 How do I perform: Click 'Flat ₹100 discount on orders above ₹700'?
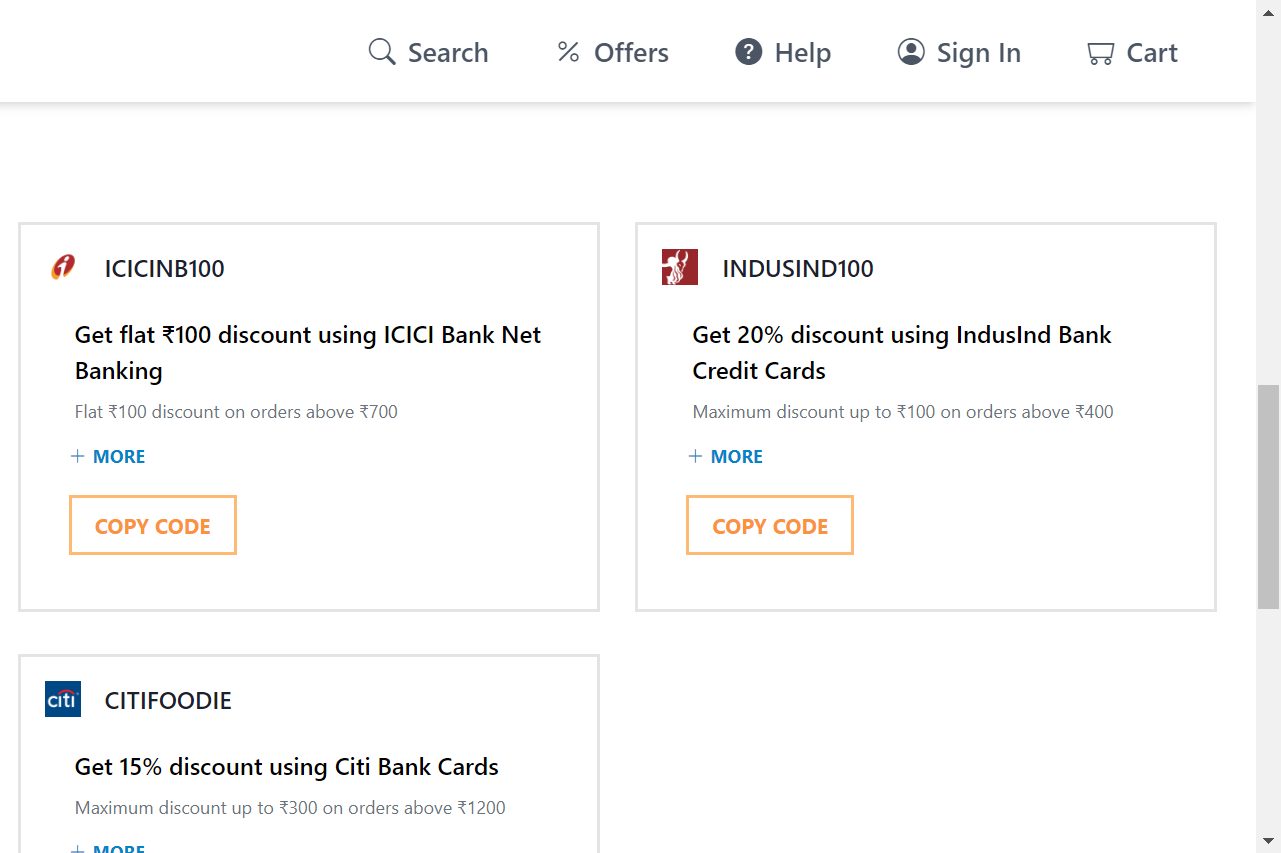click(236, 411)
